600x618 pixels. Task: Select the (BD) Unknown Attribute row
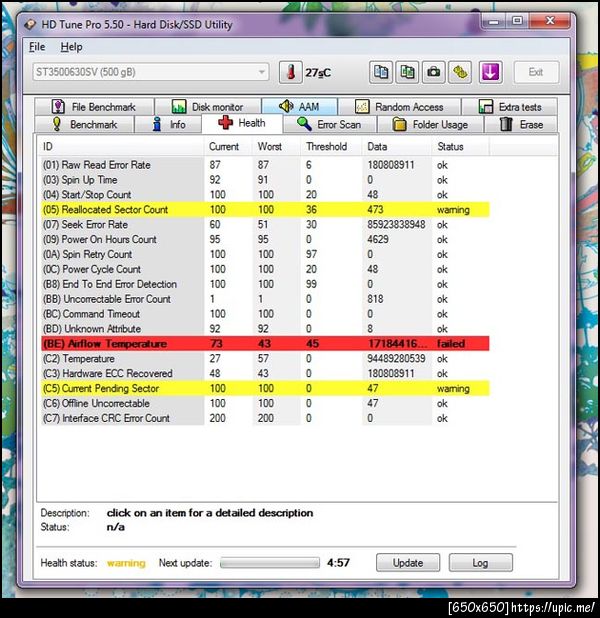[x=265, y=329]
